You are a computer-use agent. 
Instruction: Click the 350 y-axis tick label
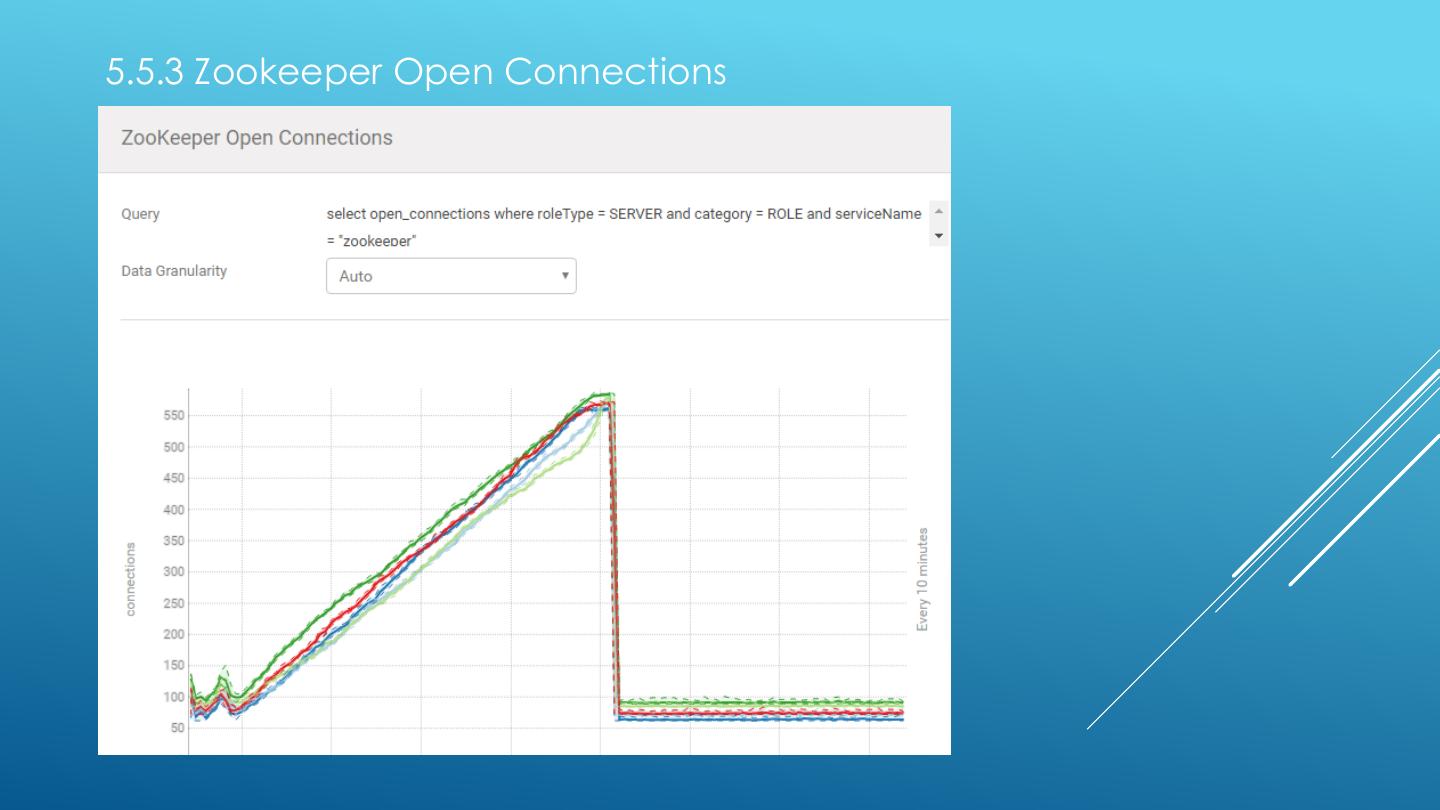(172, 541)
